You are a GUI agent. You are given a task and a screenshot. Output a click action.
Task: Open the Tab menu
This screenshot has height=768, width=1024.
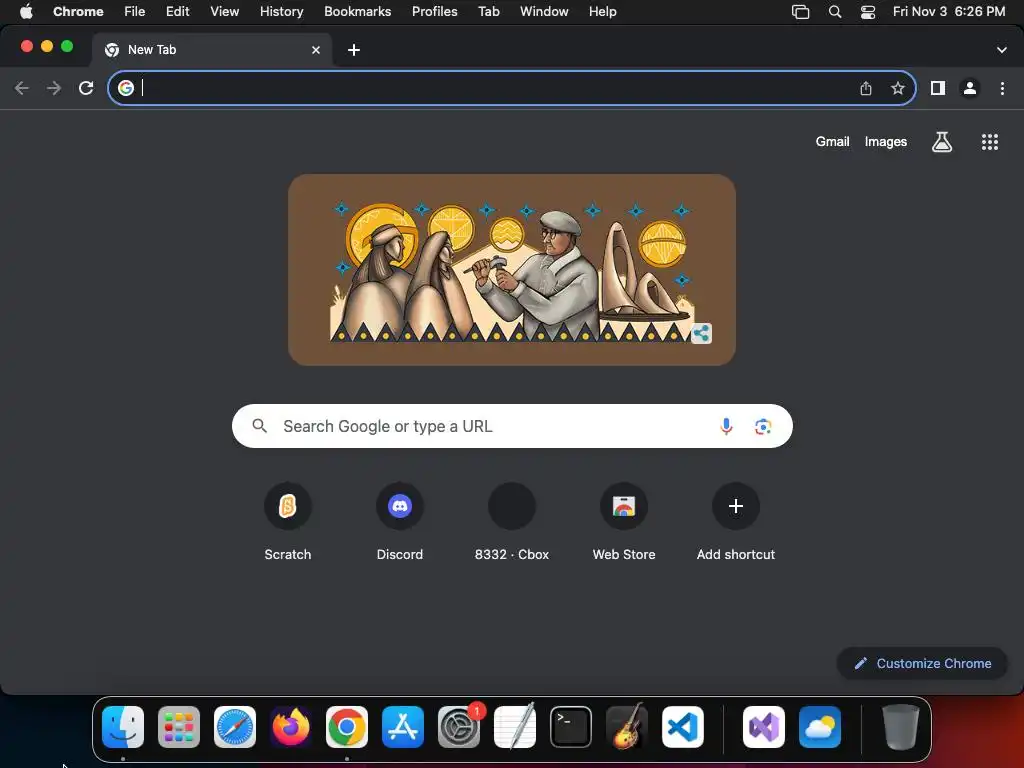(488, 12)
